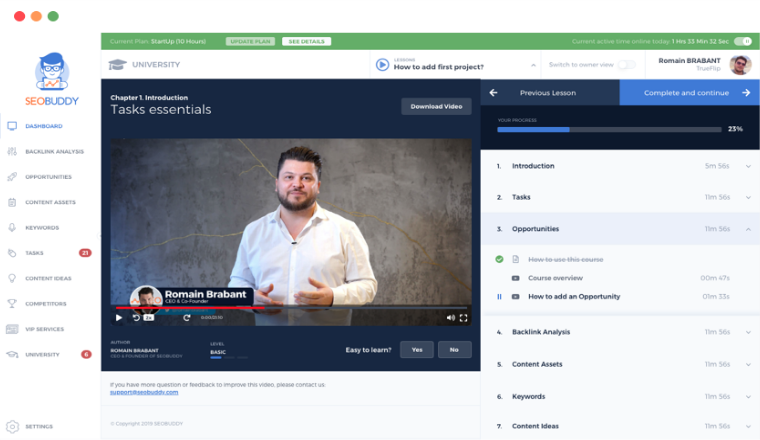Click the See Details button

coord(306,41)
